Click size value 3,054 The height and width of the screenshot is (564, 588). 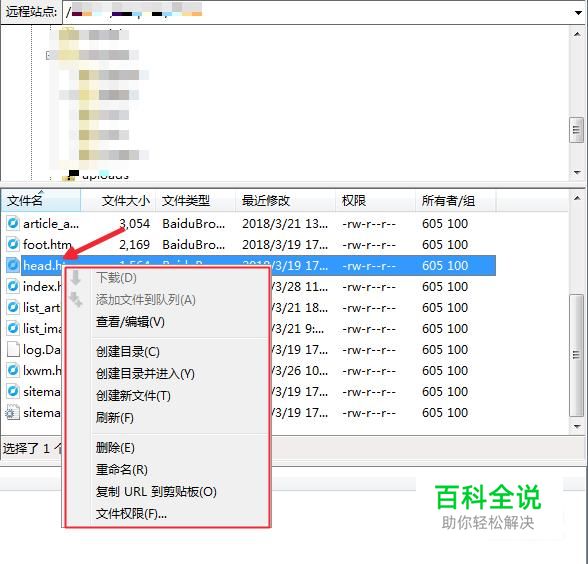134,224
